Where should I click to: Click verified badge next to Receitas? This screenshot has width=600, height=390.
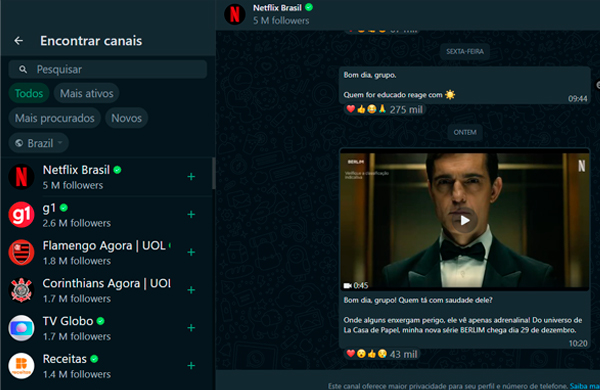[94, 359]
